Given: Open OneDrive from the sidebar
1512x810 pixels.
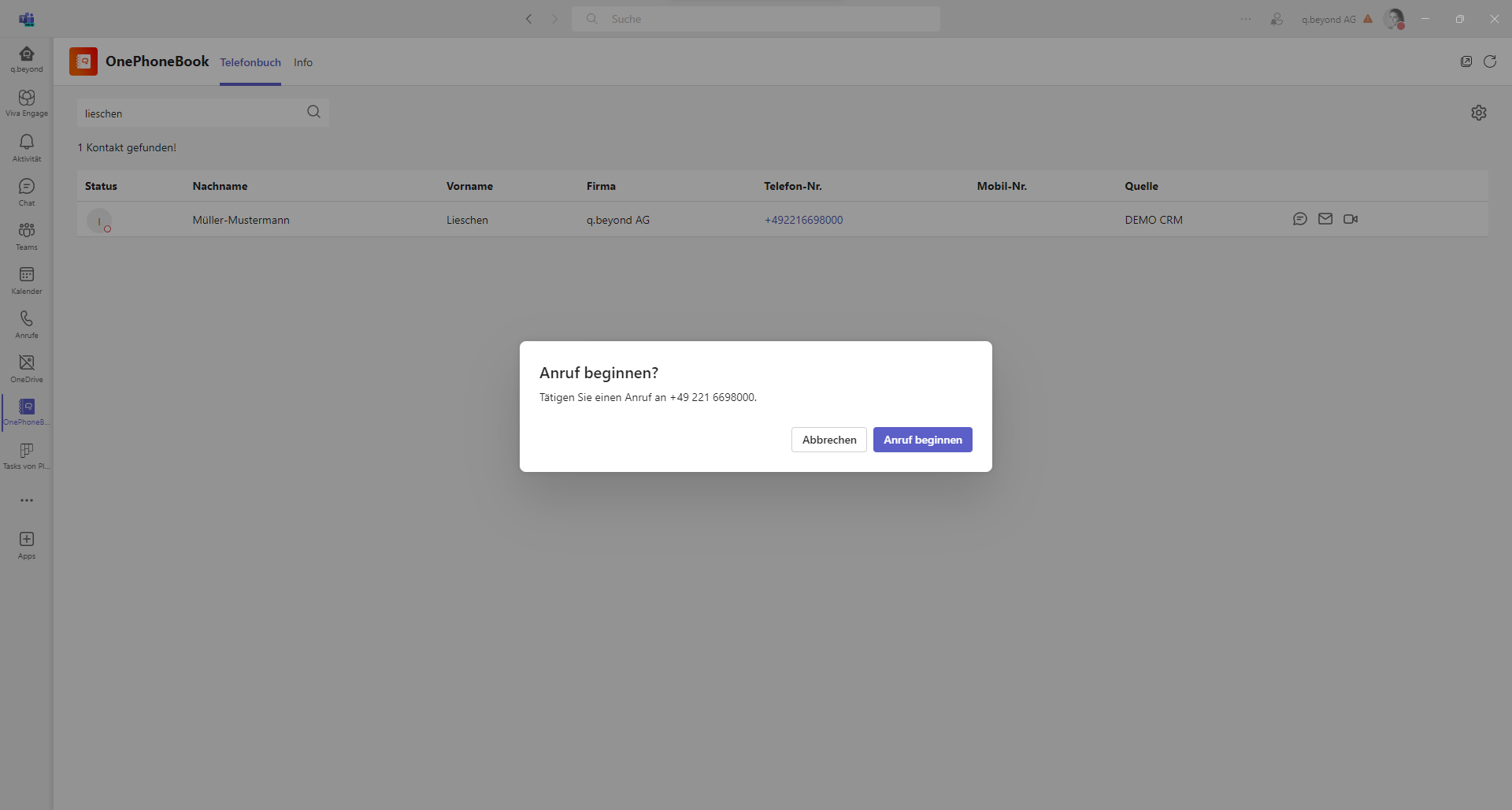Looking at the screenshot, I should 27,367.
